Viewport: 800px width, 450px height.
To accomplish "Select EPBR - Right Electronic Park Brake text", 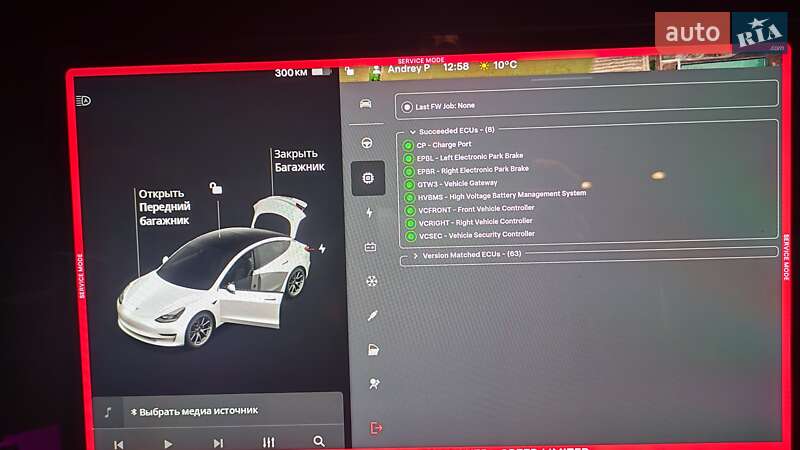I will [x=473, y=170].
